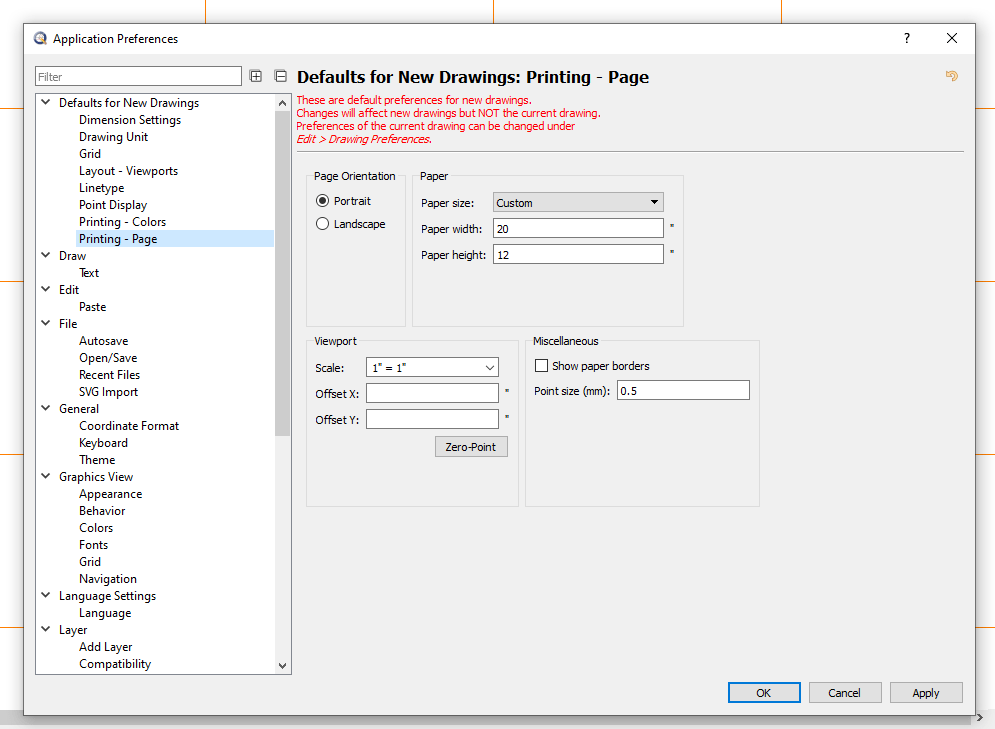Image resolution: width=995 pixels, height=729 pixels.
Task: Click the Paper width input field
Action: (578, 229)
